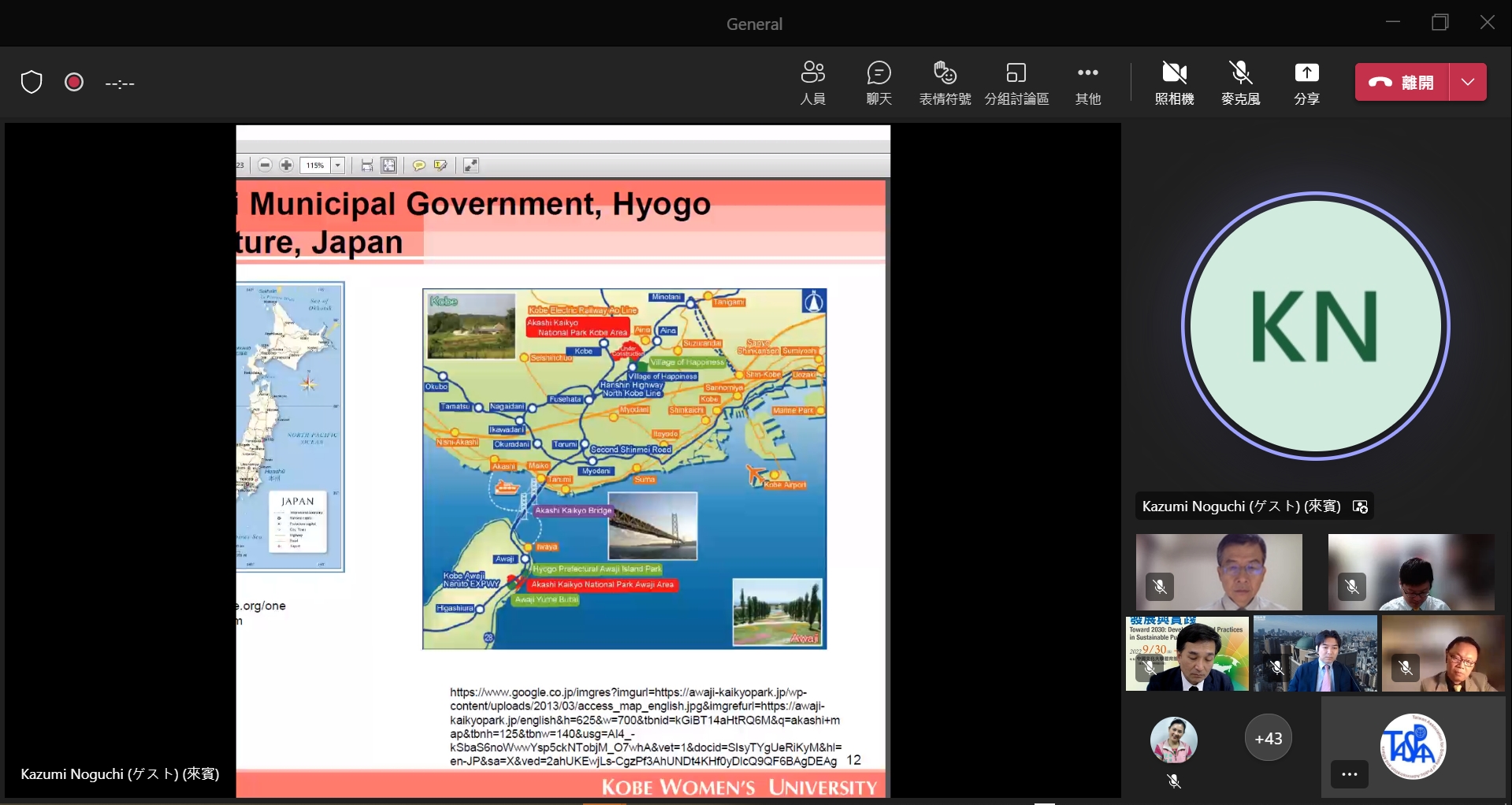The height and width of the screenshot is (805, 1512).
Task: Unmute the microphone (麥克風)
Action: [x=1240, y=82]
